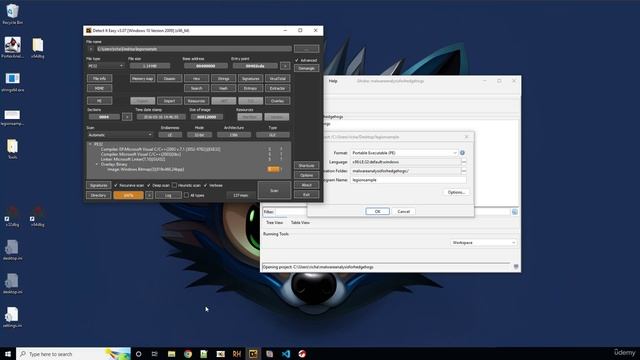The height and width of the screenshot is (360, 640).
Task: Click Cancel in the Ghidra import dialog
Action: (403, 211)
